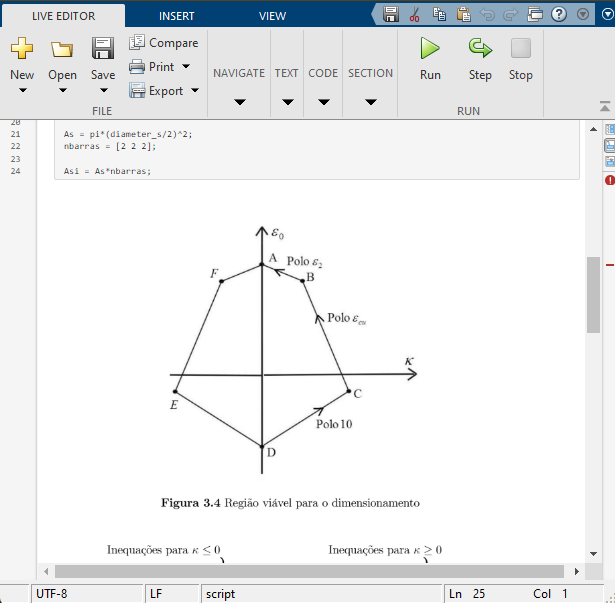Click the Cut scissors icon
Screen dimensions: 615x603
pos(414,15)
